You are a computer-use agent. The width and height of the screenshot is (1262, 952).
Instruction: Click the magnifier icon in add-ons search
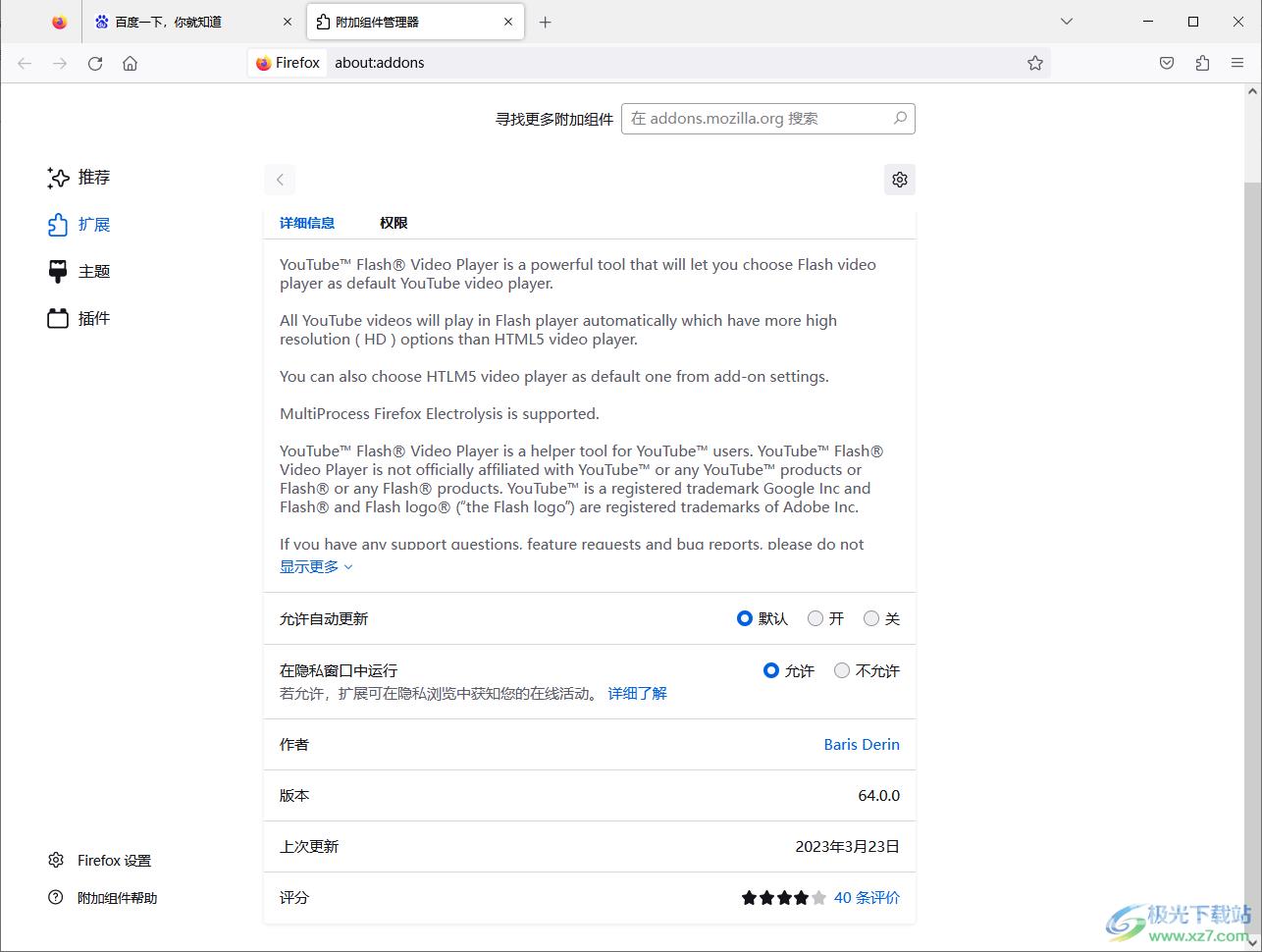(x=900, y=118)
